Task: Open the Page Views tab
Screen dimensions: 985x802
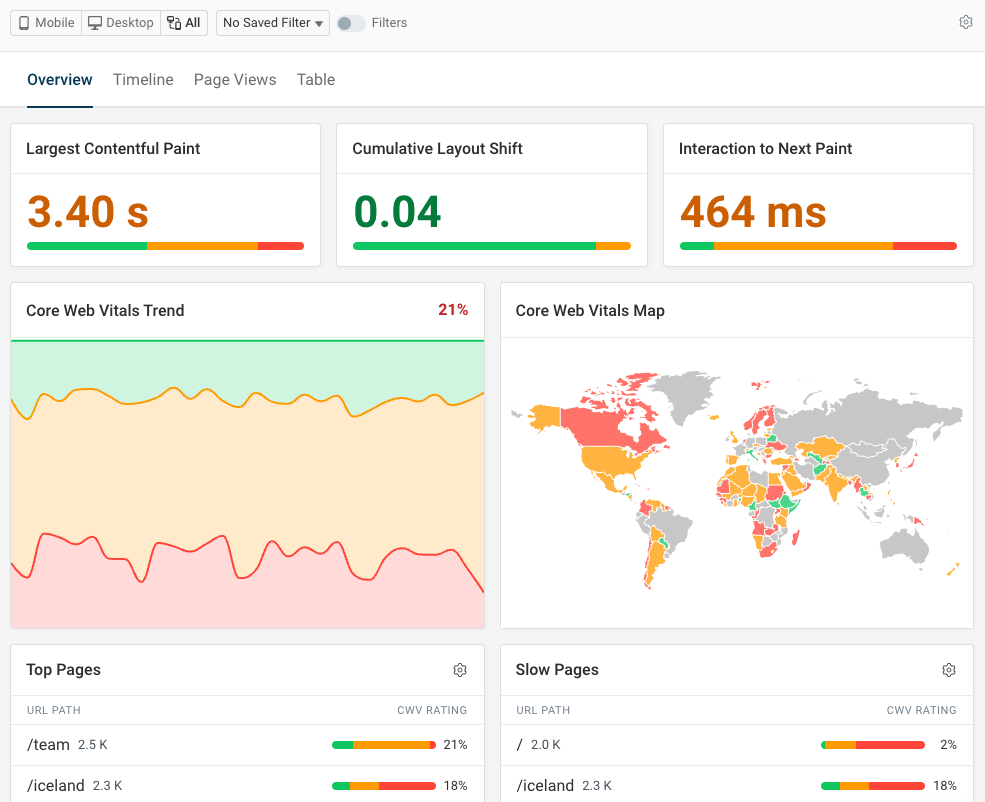Action: [x=235, y=79]
